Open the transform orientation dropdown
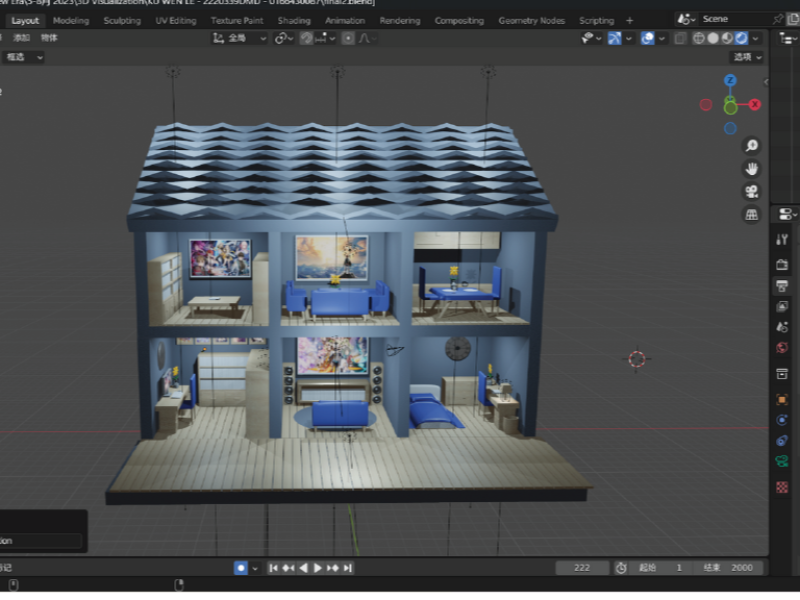 pos(240,38)
